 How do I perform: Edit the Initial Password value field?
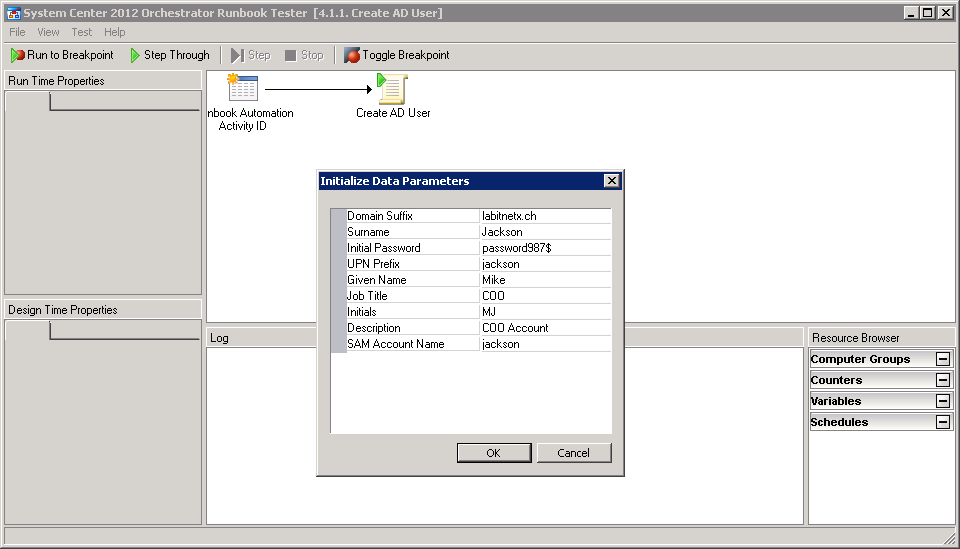[545, 248]
